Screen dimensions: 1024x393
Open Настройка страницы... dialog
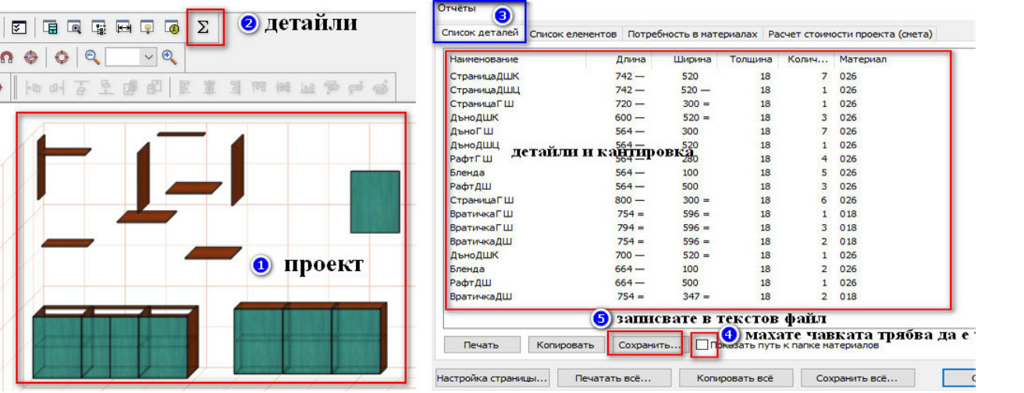tap(492, 378)
